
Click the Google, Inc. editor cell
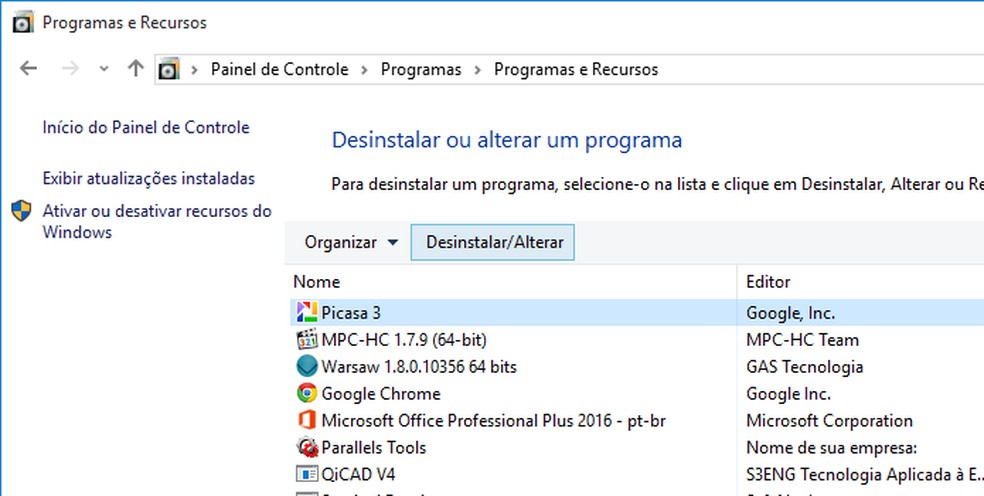coord(791,312)
